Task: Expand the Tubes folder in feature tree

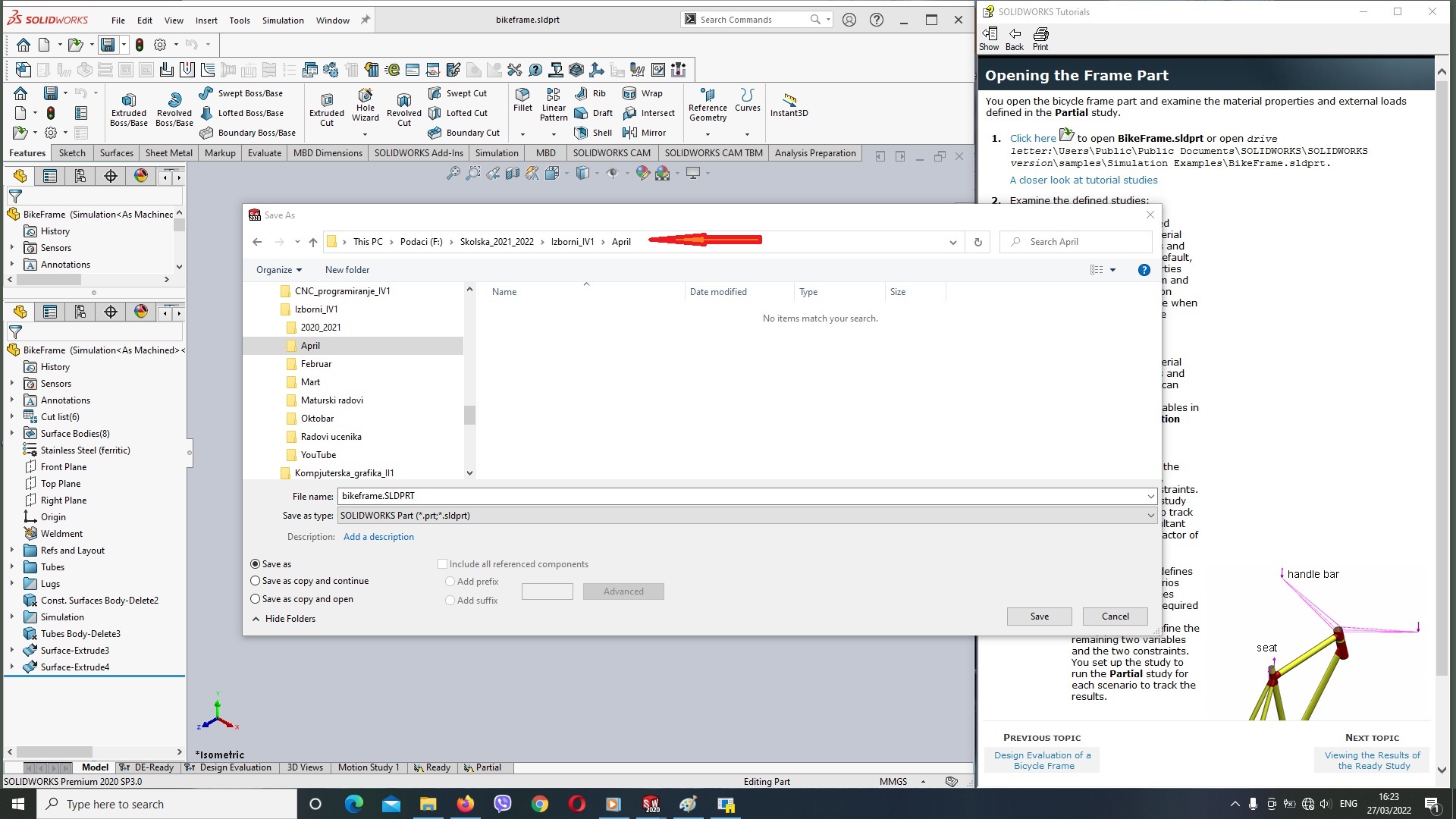Action: (x=11, y=567)
